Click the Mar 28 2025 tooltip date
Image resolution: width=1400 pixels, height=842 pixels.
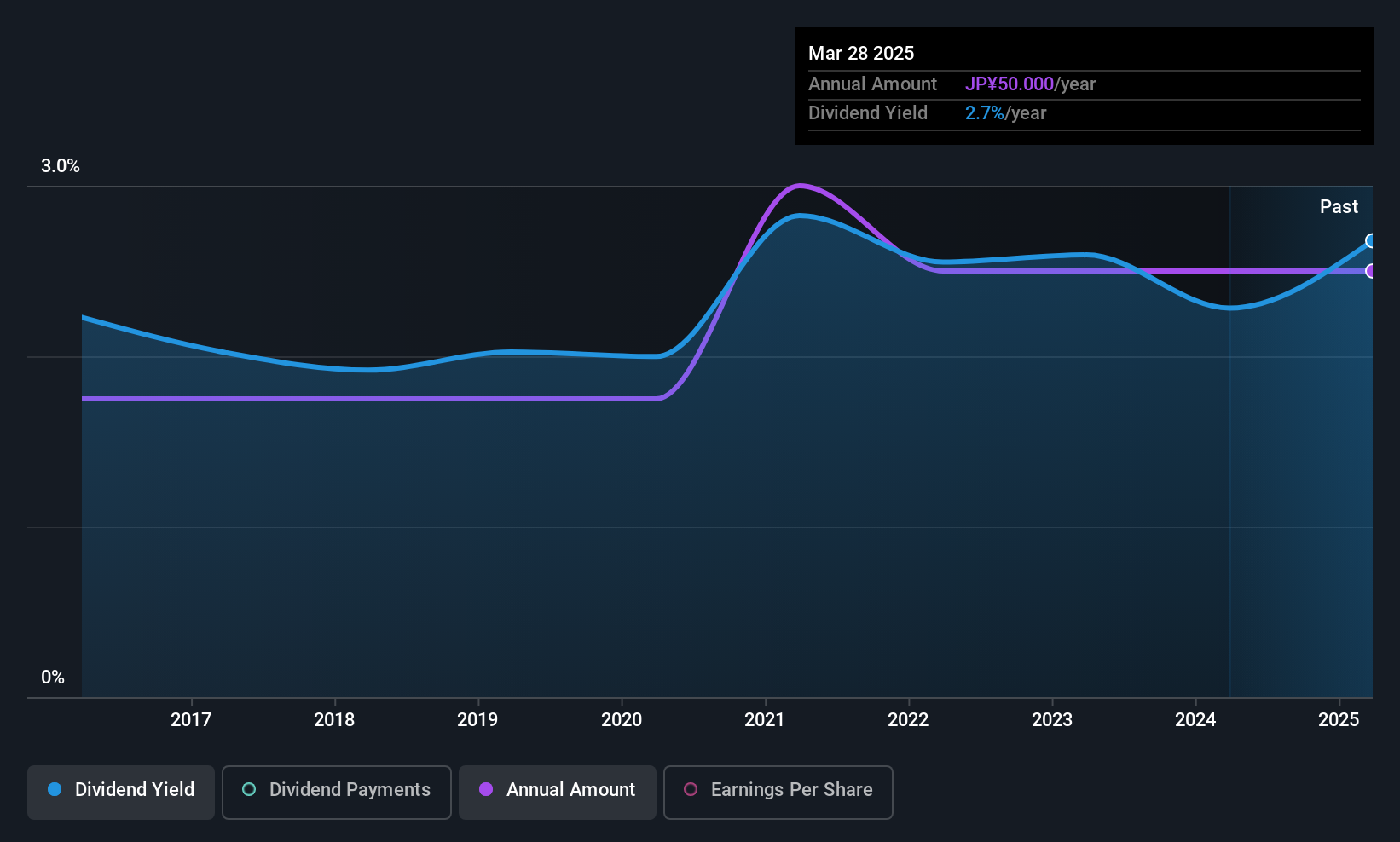coord(861,53)
